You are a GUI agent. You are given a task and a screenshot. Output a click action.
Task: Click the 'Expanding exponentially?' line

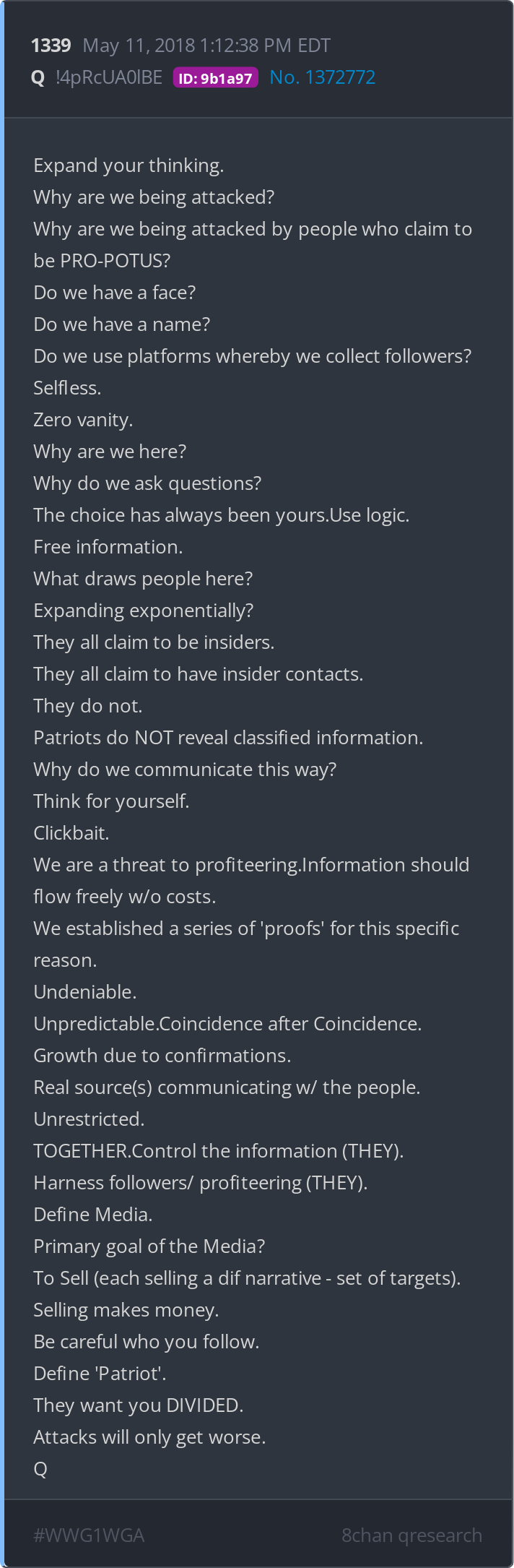click(x=143, y=611)
